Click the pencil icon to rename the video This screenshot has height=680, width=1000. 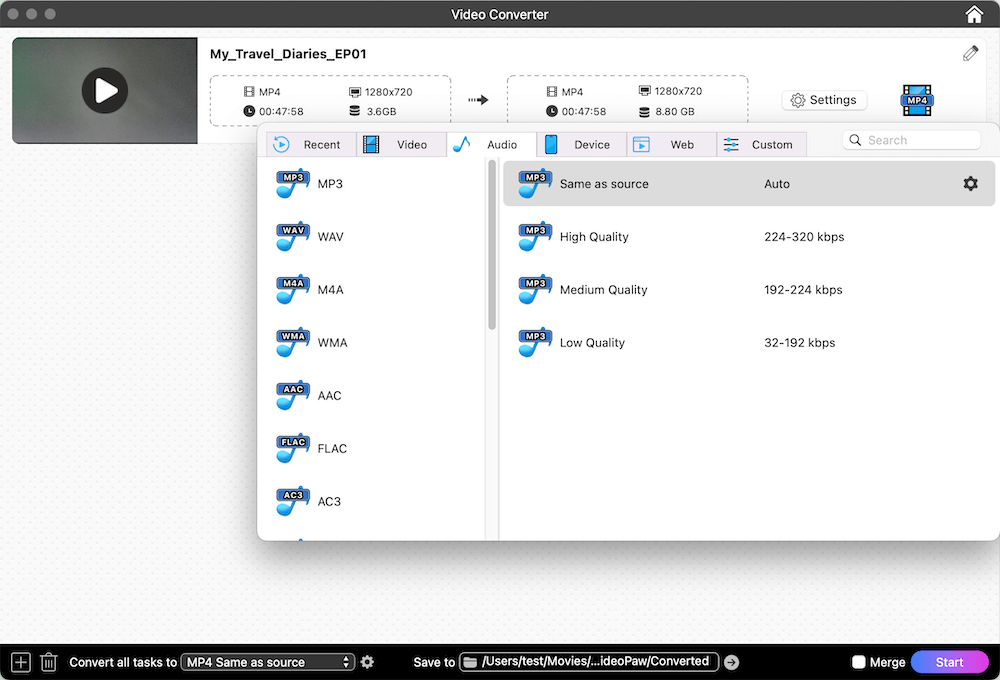(x=970, y=52)
